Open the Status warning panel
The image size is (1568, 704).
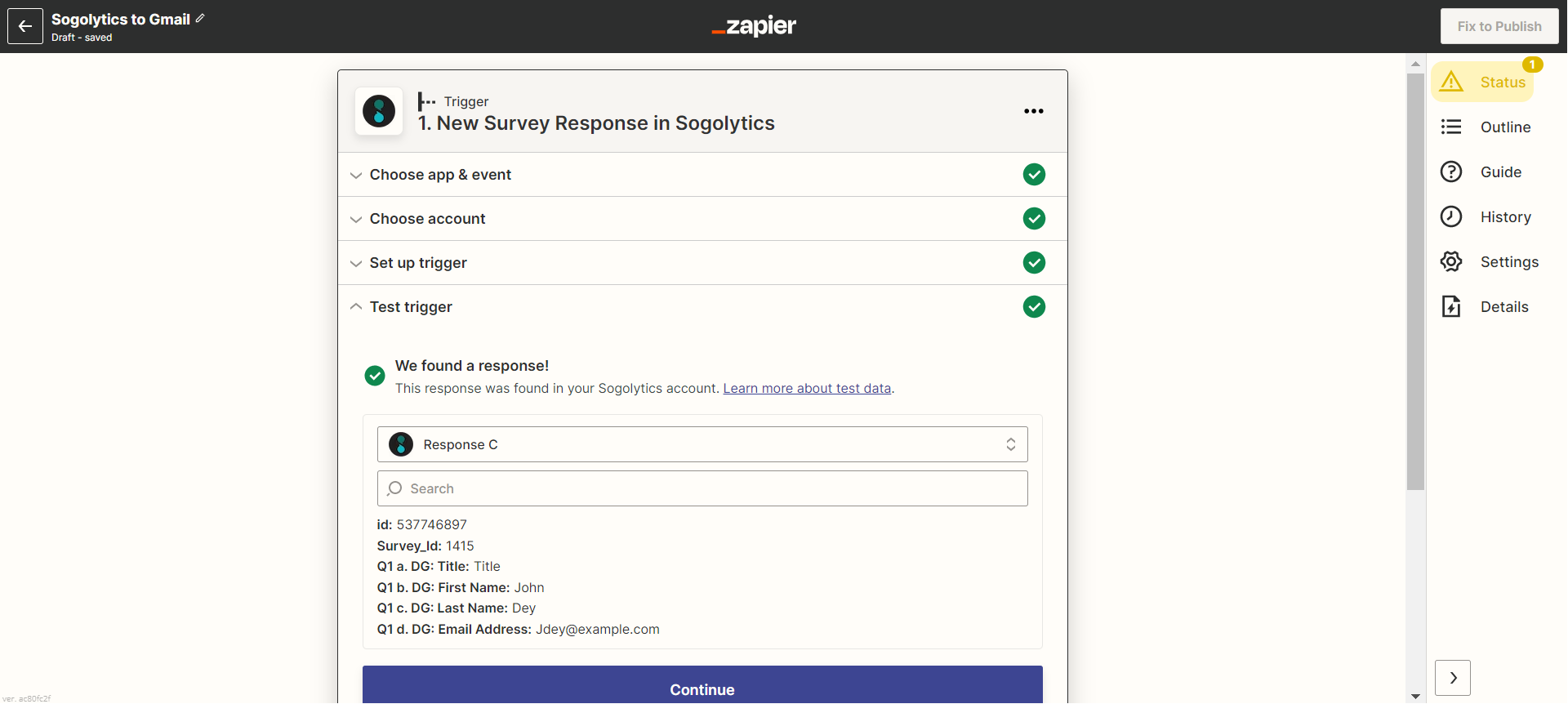click(x=1482, y=82)
